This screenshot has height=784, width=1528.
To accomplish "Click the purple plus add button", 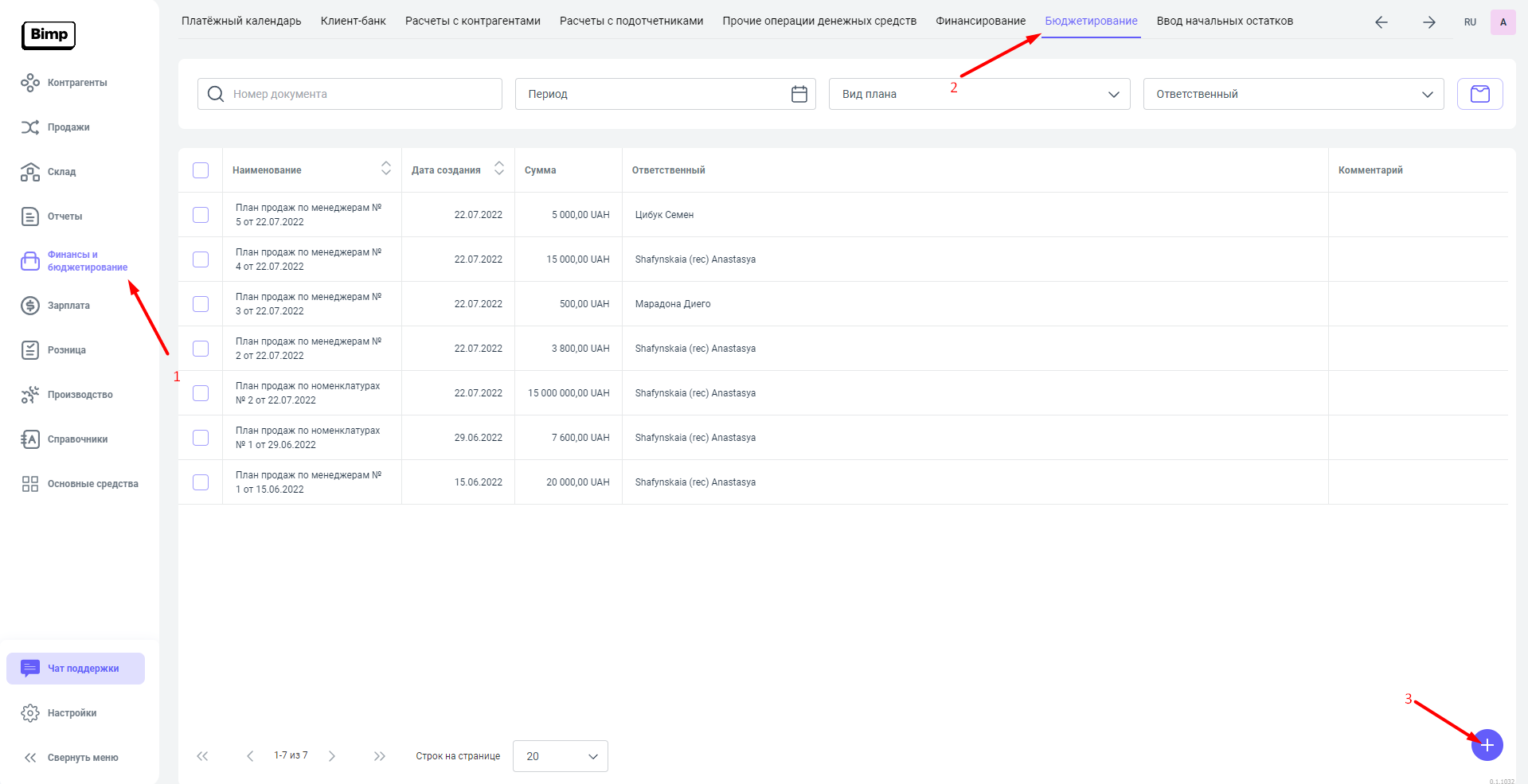I will [x=1487, y=745].
